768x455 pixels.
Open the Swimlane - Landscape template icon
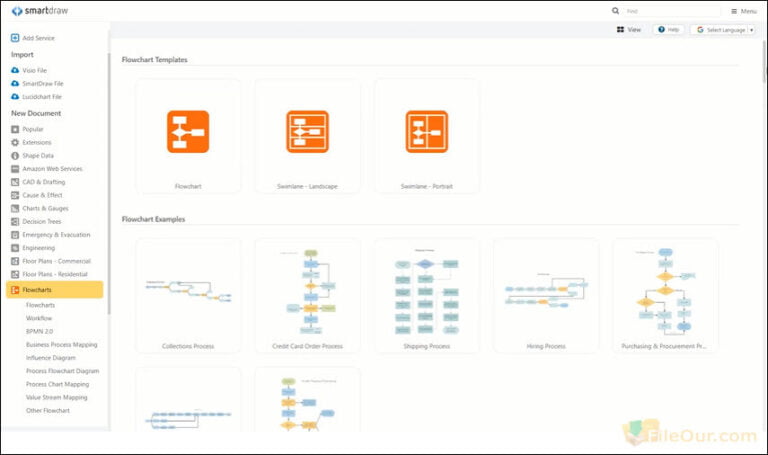[x=307, y=131]
